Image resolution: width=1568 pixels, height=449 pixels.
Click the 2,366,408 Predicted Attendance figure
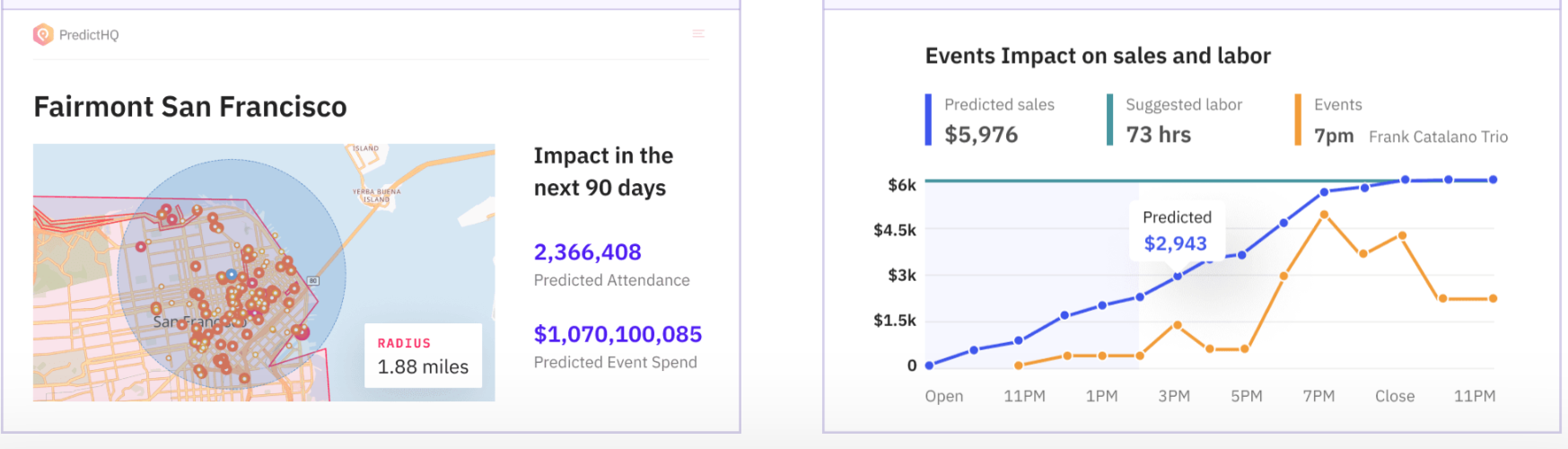tap(587, 252)
